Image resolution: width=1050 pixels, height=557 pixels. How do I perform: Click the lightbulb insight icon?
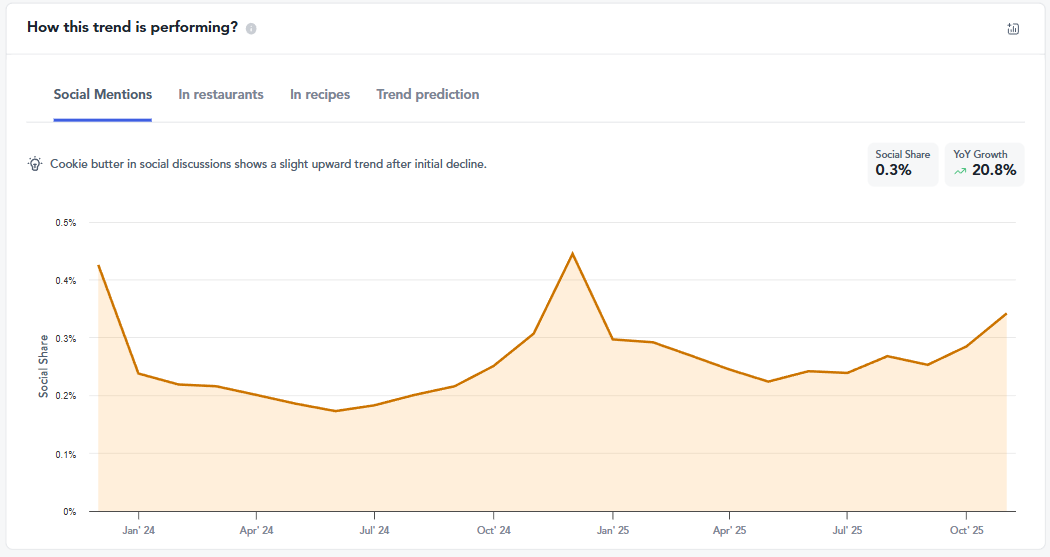point(35,164)
